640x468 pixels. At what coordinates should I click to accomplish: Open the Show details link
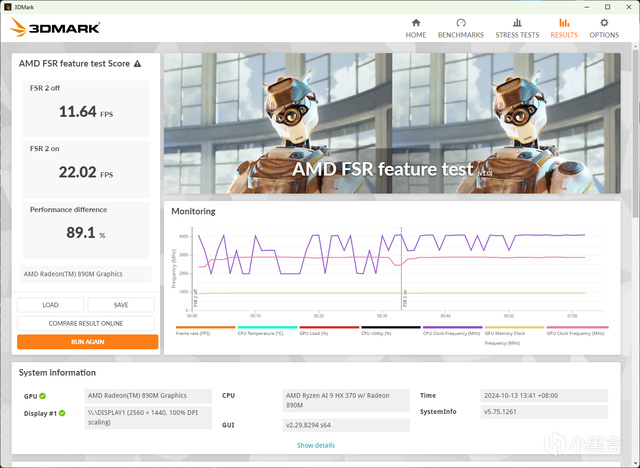click(316, 445)
